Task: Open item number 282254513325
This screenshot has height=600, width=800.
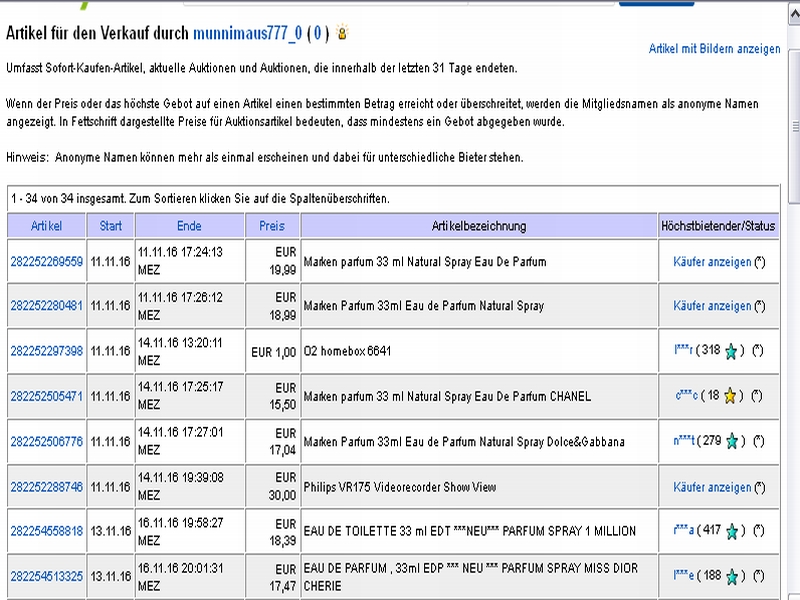Action: click(x=46, y=577)
